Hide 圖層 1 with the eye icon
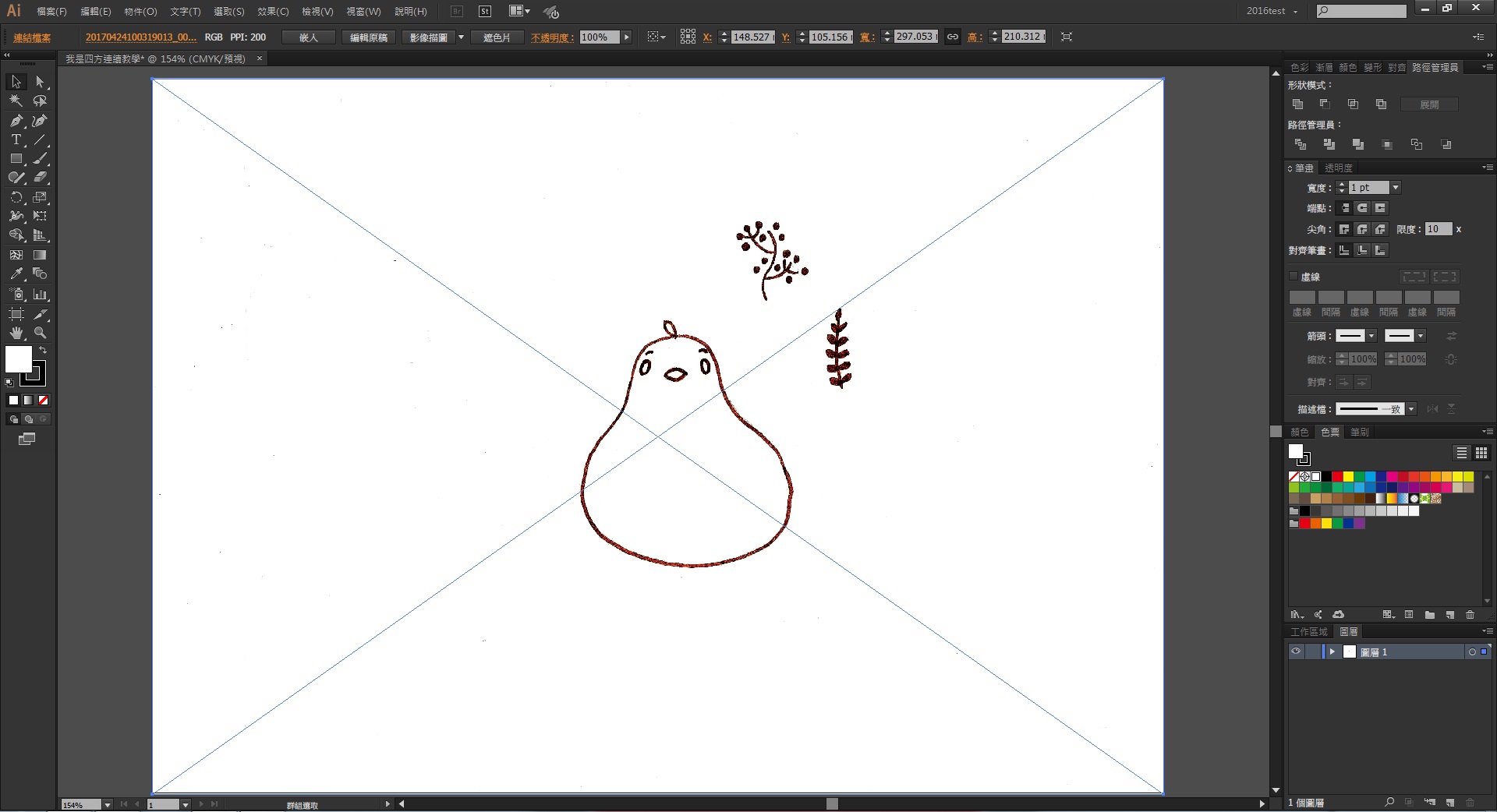This screenshot has height=812, width=1497. click(x=1296, y=652)
